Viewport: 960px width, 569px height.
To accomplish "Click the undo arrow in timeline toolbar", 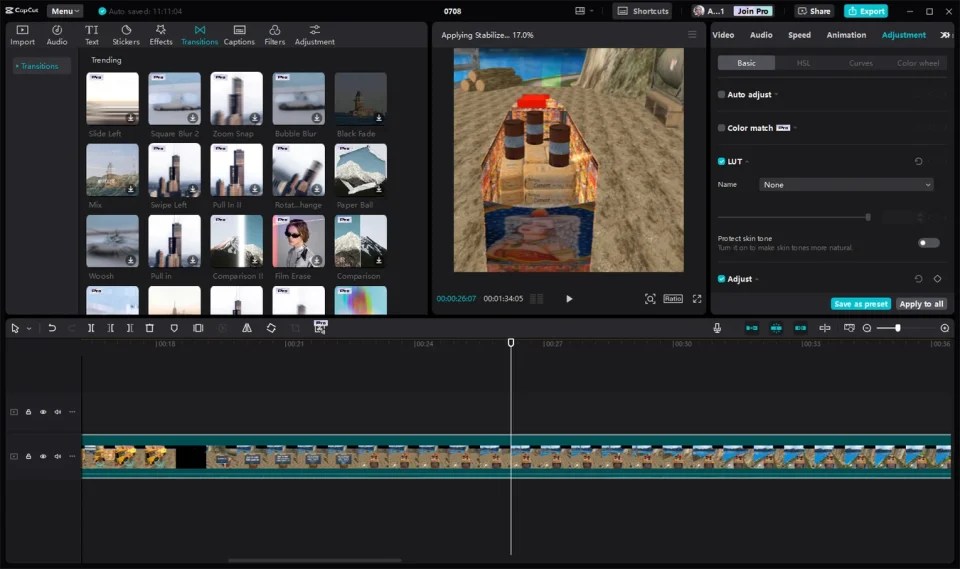I will click(52, 328).
